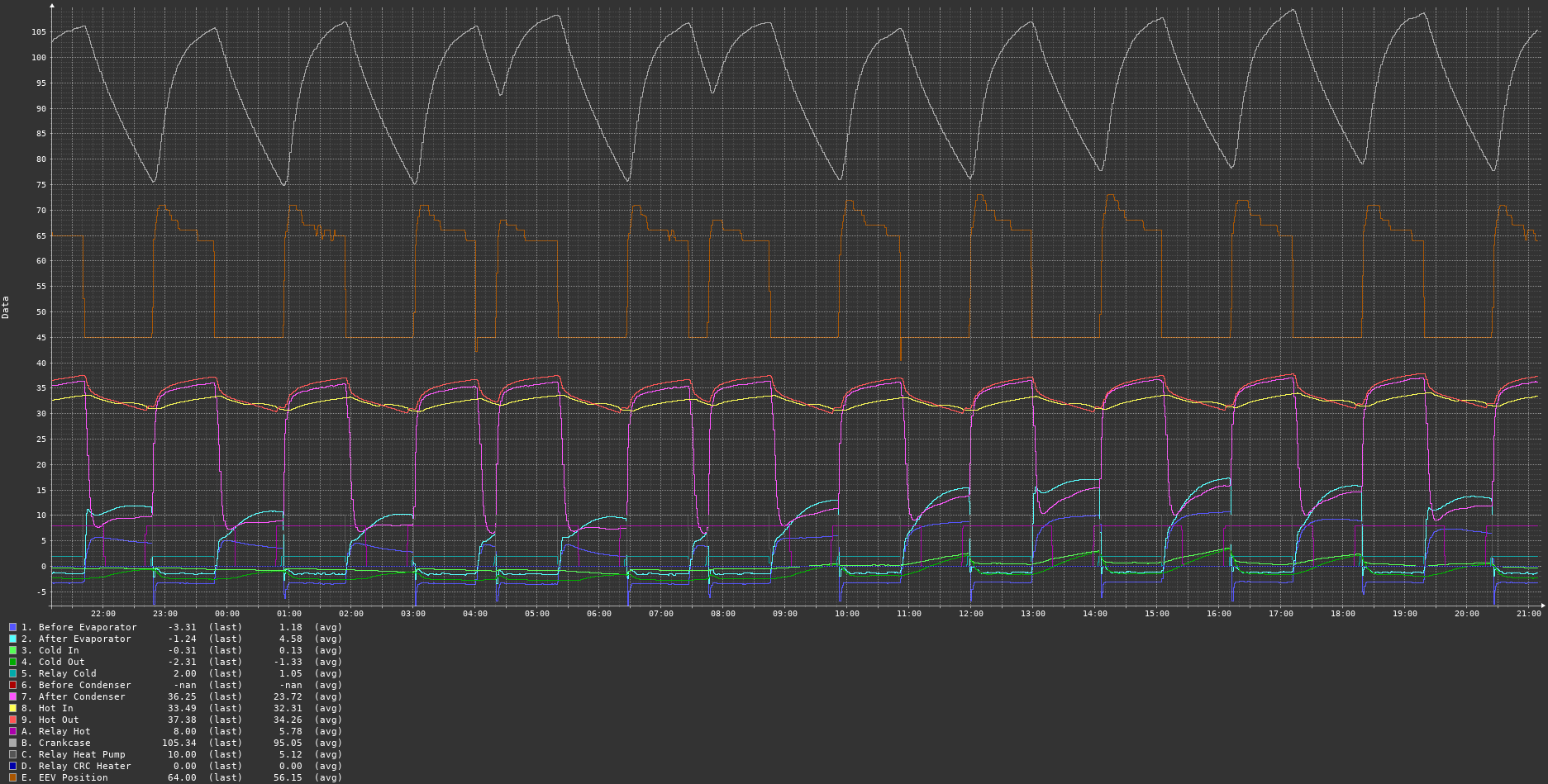Click the Relay Hot average value 5.78
1548x784 pixels.
(290, 731)
